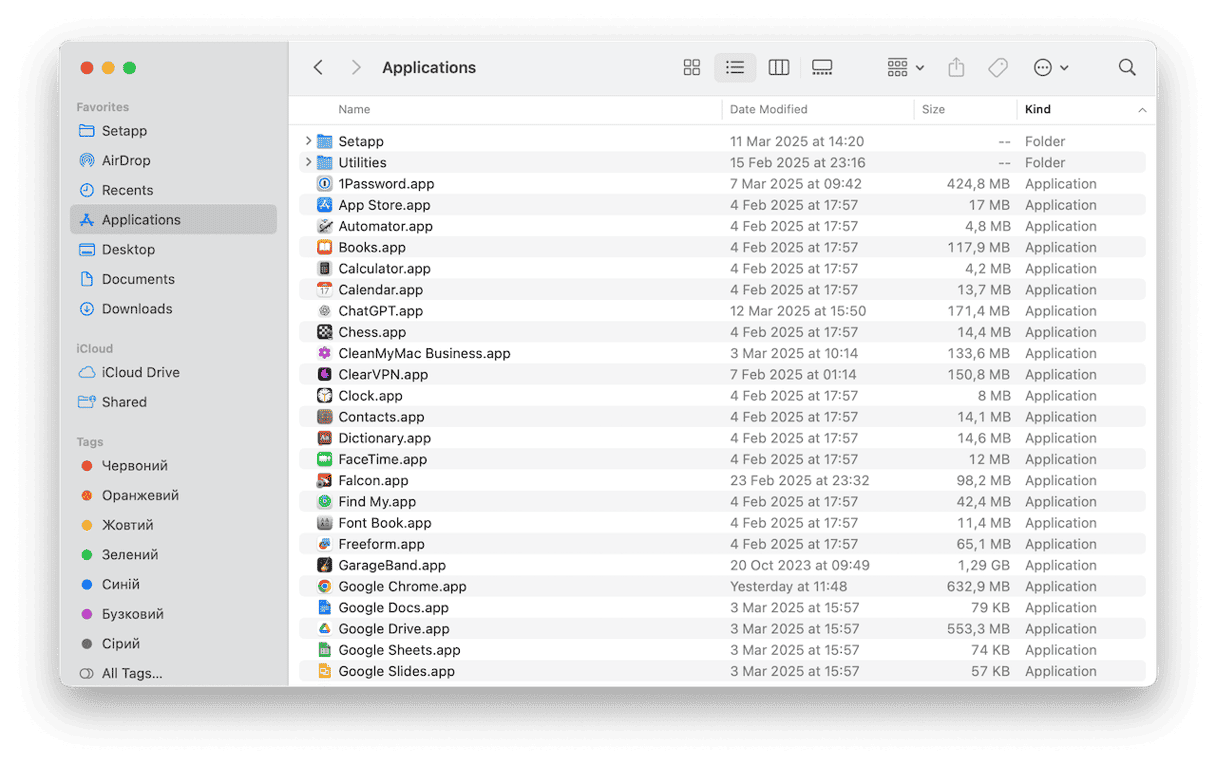
Task: Switch to gallery view
Action: pyautogui.click(x=822, y=68)
